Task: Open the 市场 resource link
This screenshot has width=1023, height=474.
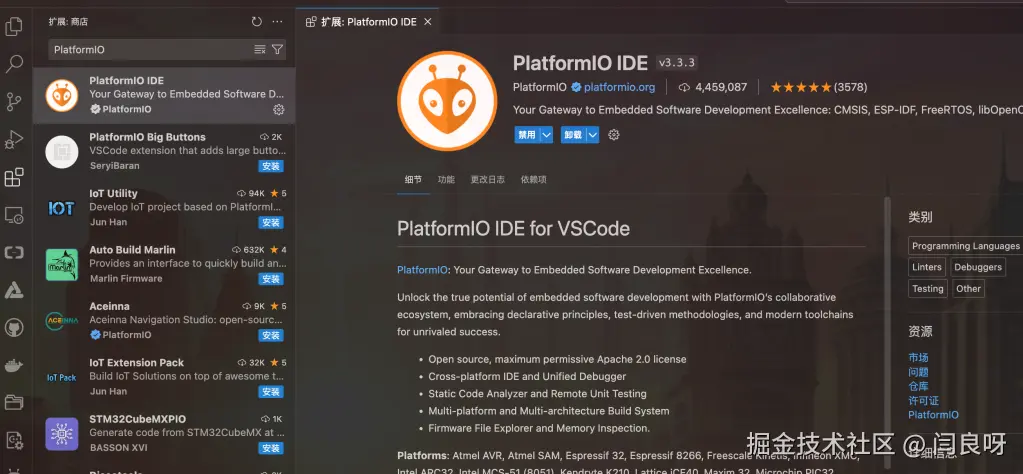Action: 918,358
